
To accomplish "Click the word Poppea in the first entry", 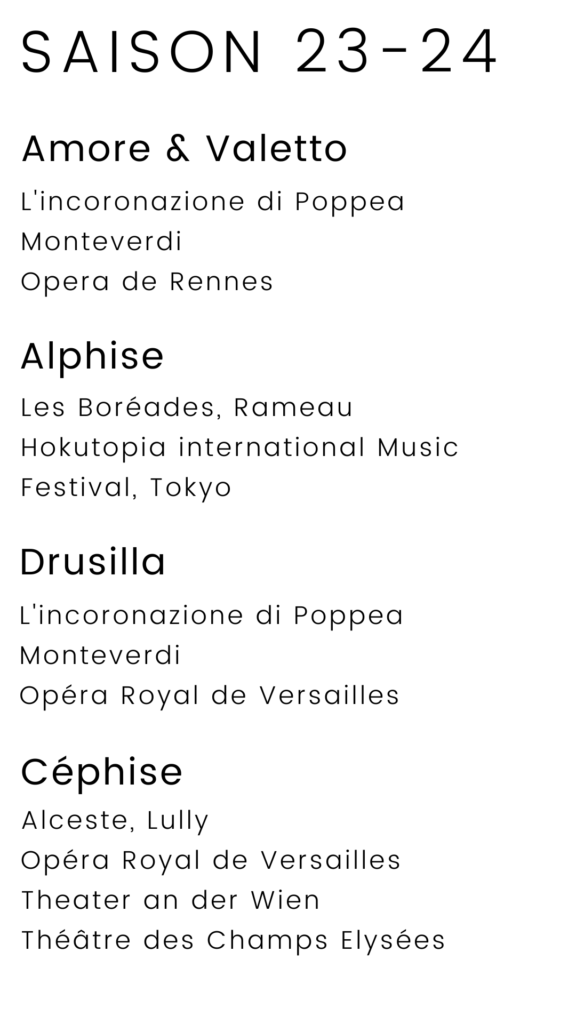I will coord(350,202).
